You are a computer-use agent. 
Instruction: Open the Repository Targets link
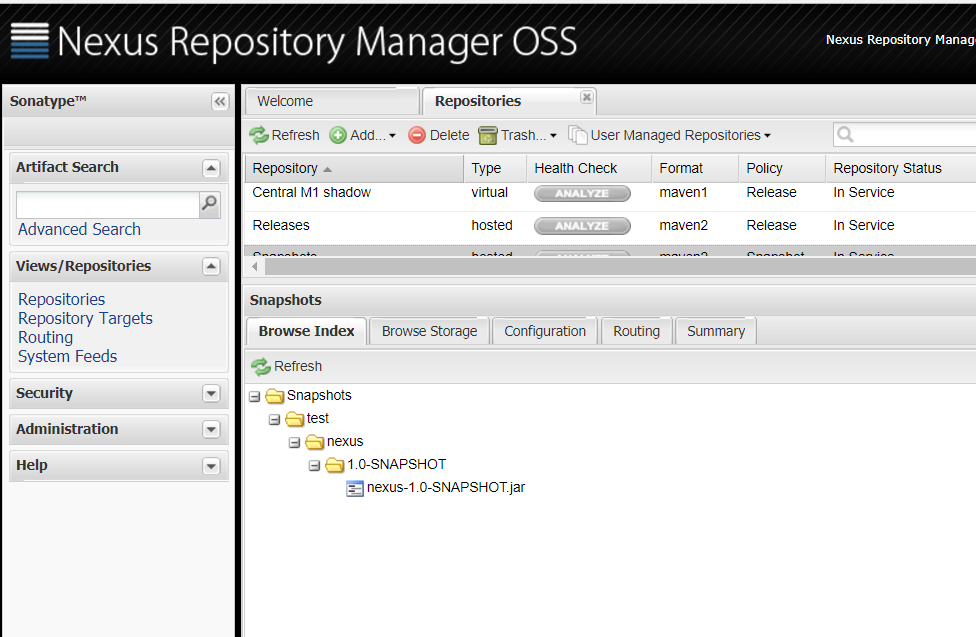pyautogui.click(x=85, y=318)
